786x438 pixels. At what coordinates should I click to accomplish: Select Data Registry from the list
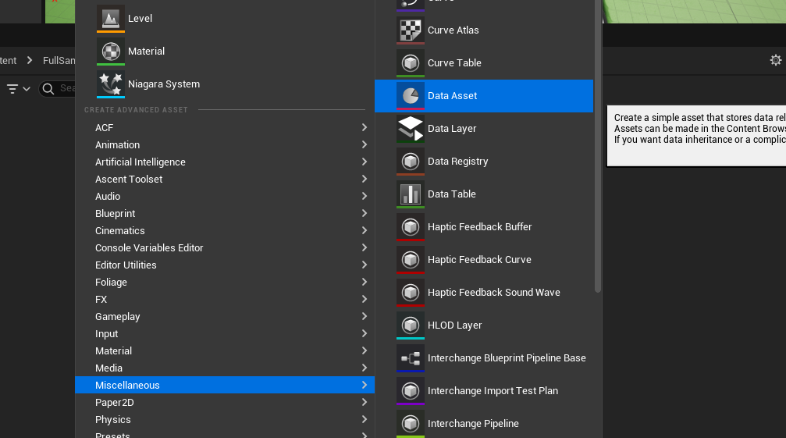click(457, 161)
